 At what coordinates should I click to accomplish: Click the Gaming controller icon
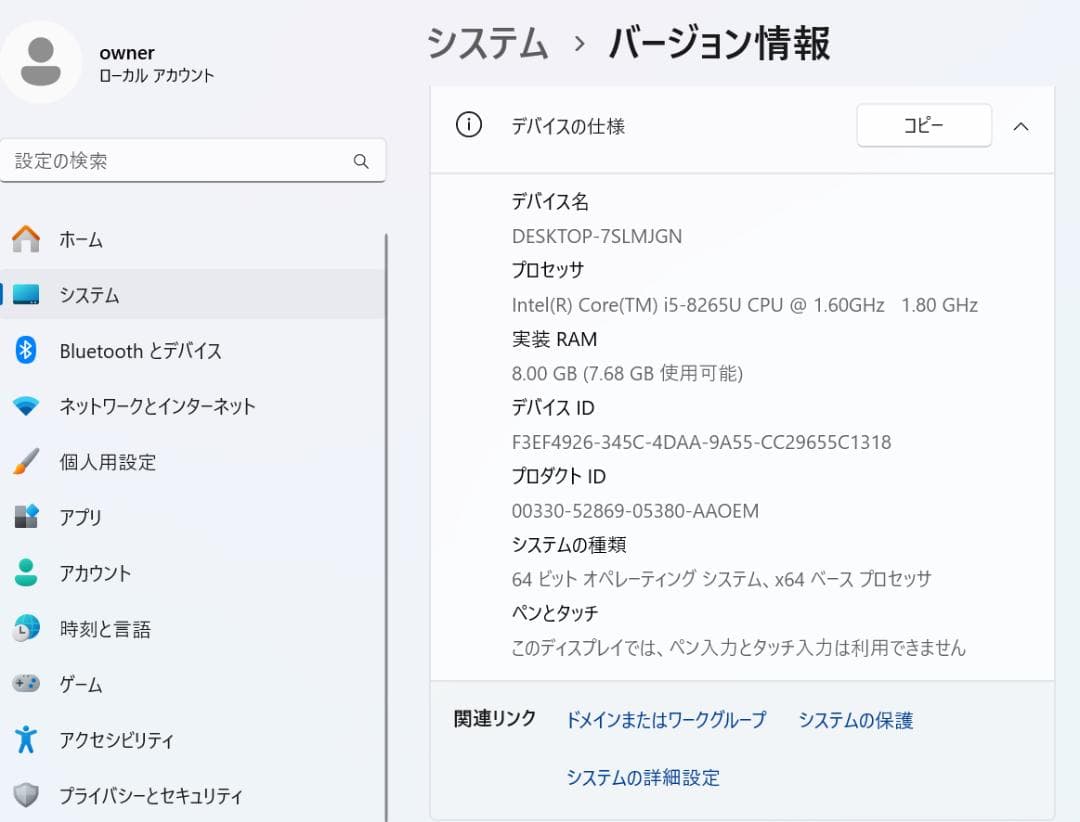[x=26, y=684]
